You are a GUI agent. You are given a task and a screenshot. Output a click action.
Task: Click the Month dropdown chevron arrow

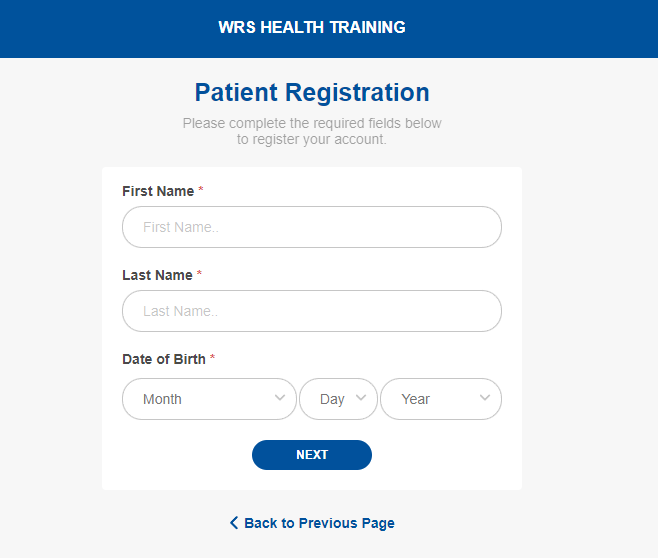tap(280, 398)
